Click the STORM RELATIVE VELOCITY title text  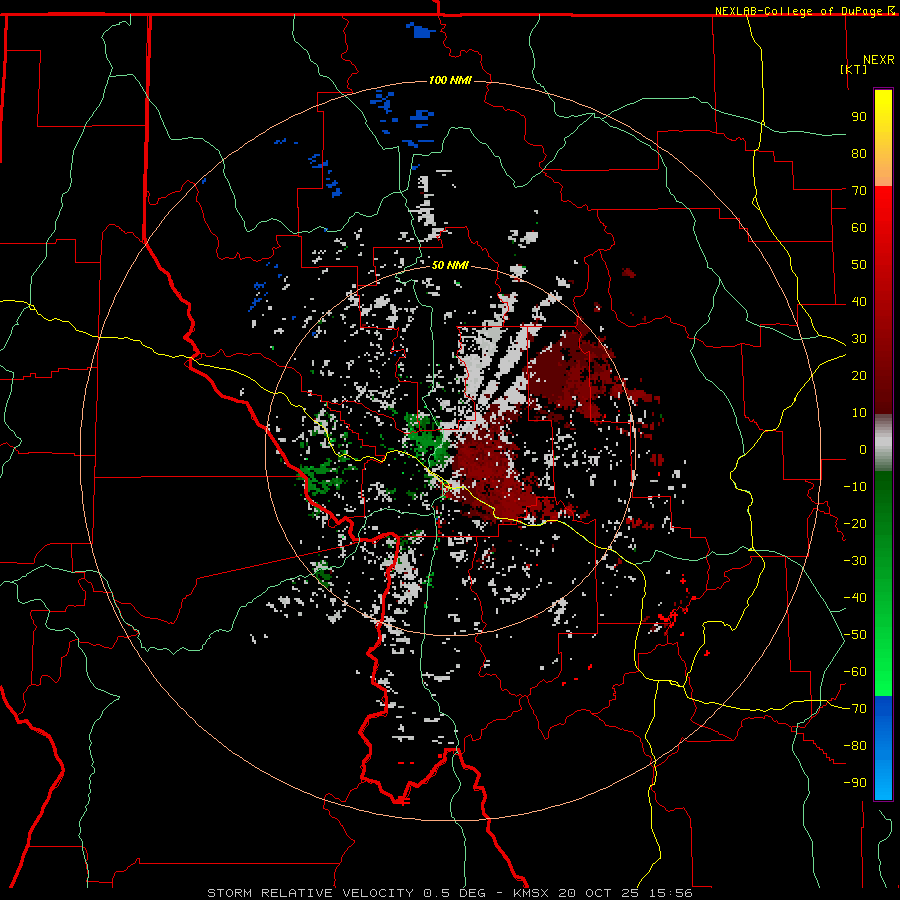[310, 893]
